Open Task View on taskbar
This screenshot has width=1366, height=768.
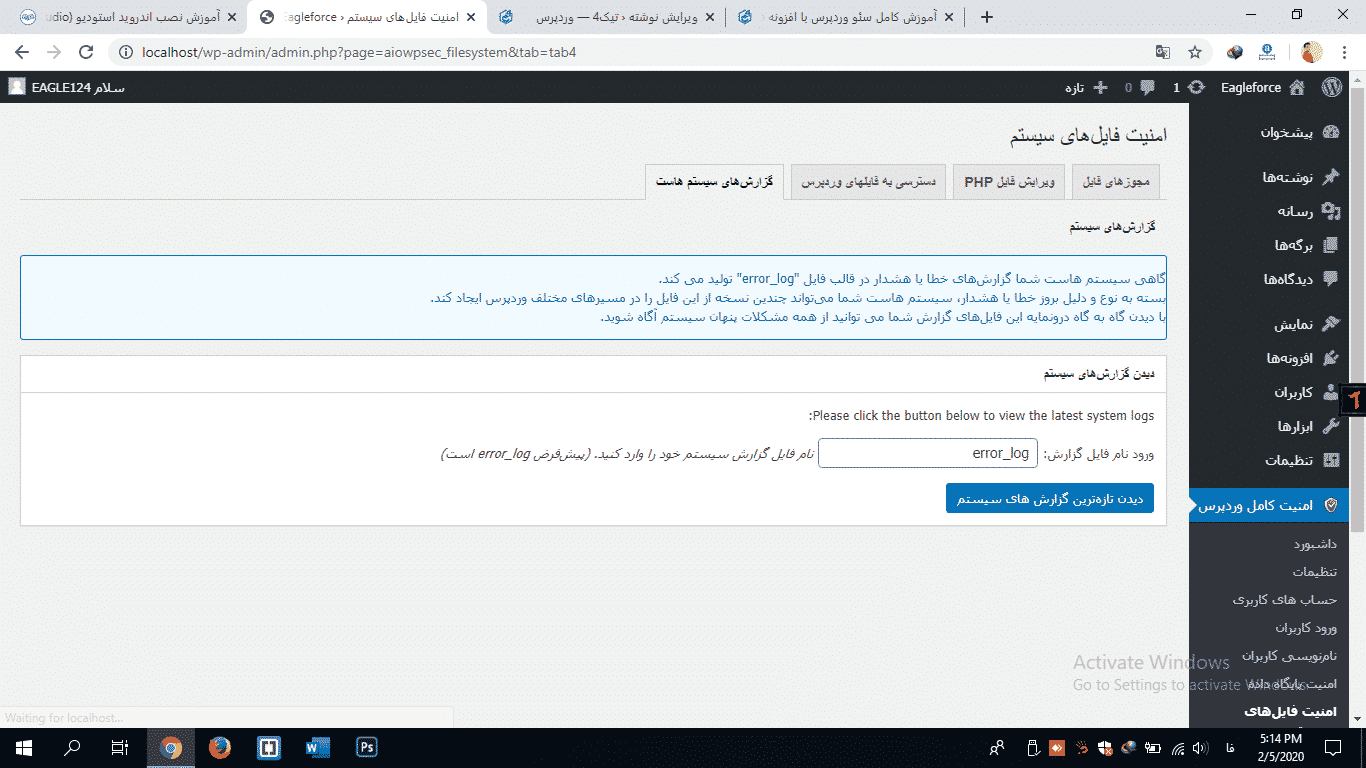coord(120,747)
